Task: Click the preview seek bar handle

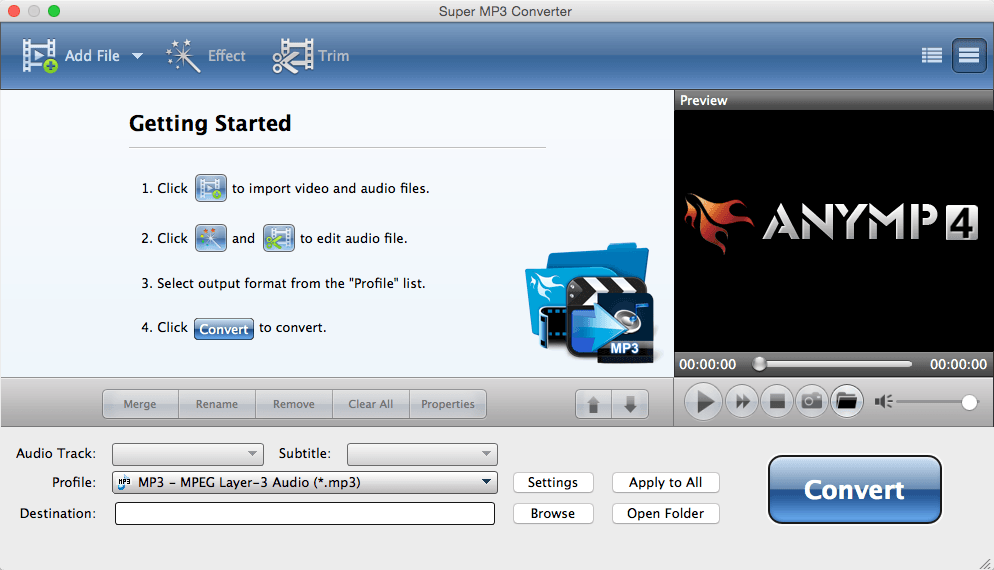Action: [759, 364]
